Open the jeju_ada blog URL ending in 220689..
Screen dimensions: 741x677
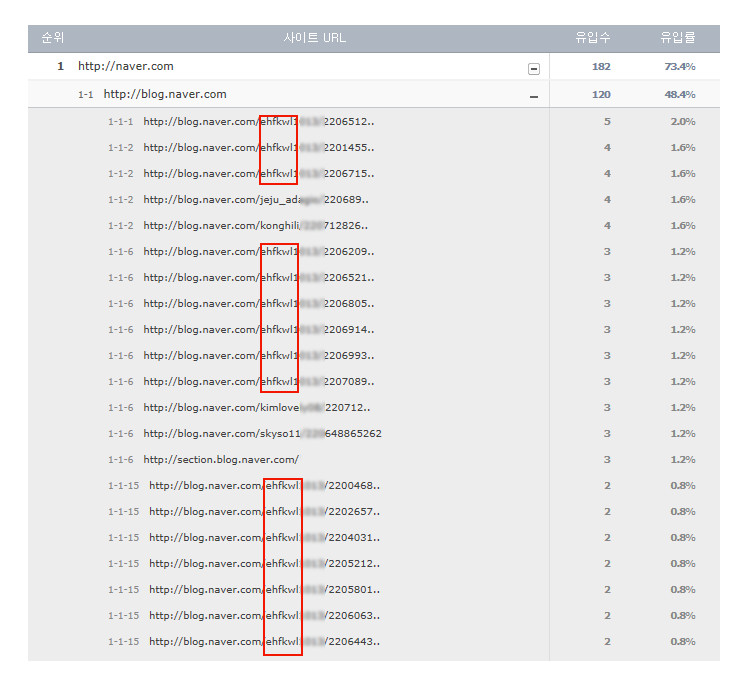256,199
